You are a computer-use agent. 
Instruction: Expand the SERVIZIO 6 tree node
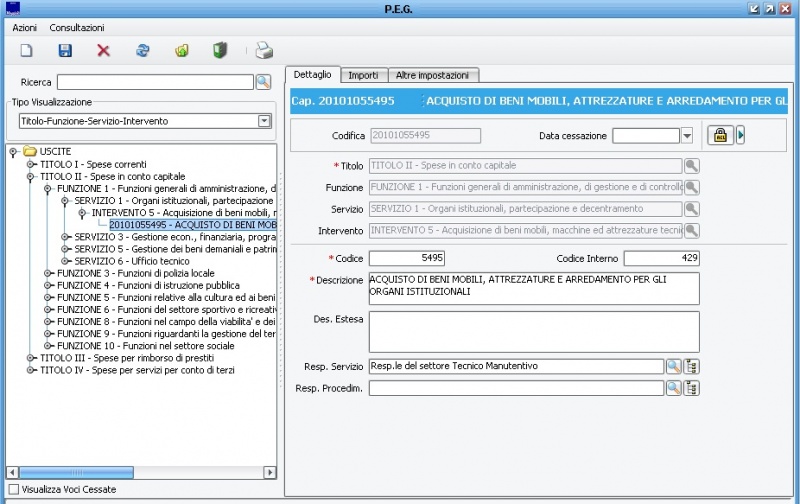coord(65,261)
